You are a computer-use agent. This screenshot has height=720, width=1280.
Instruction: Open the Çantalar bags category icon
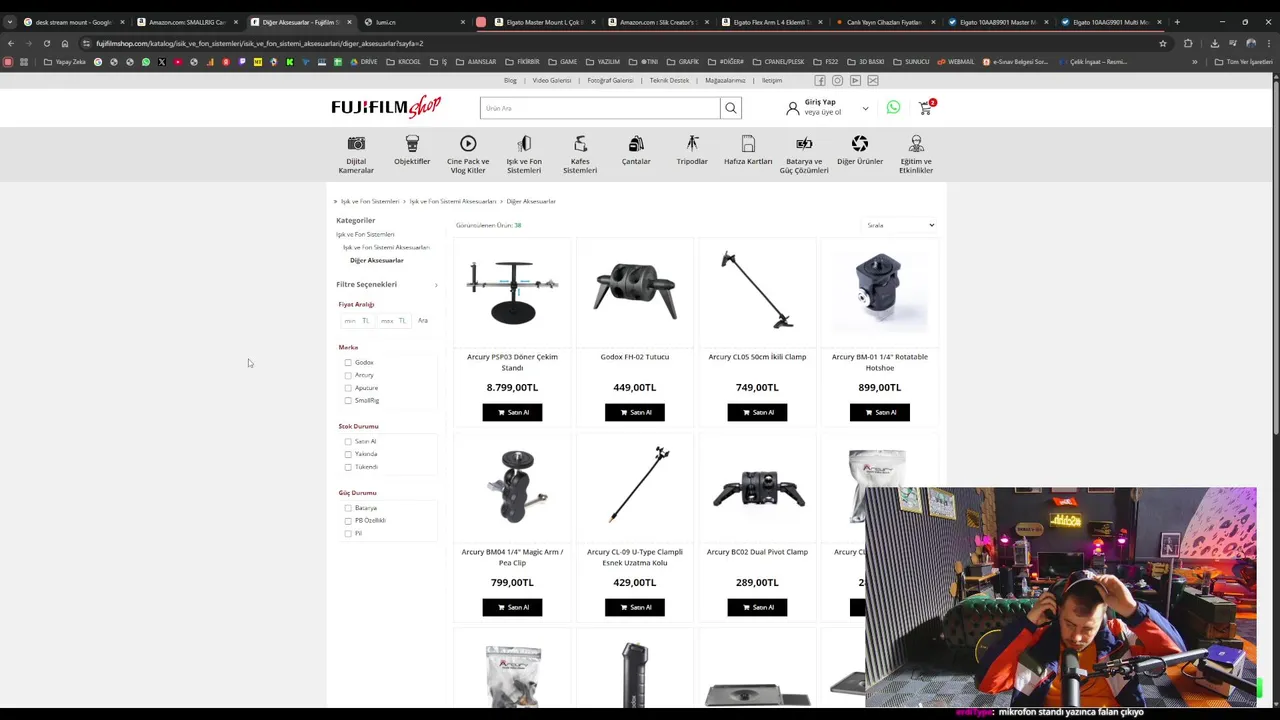click(636, 144)
